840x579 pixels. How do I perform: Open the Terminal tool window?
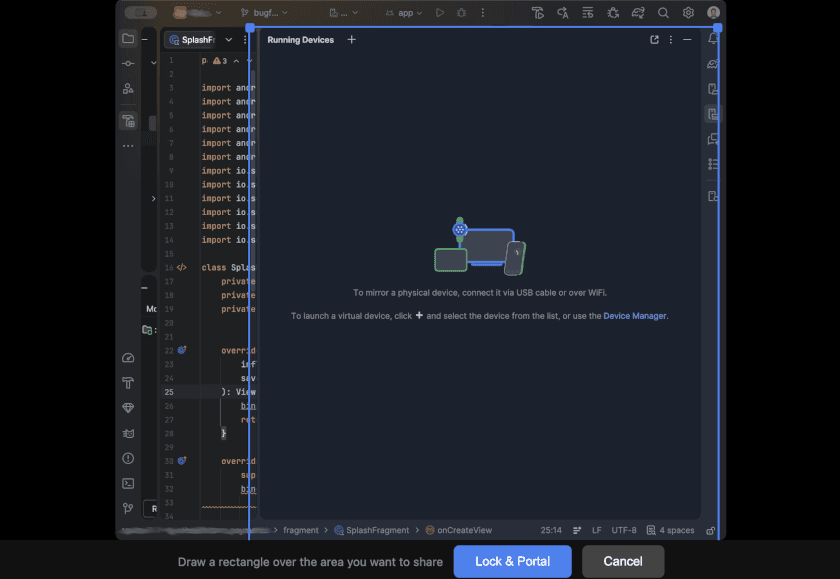128,483
